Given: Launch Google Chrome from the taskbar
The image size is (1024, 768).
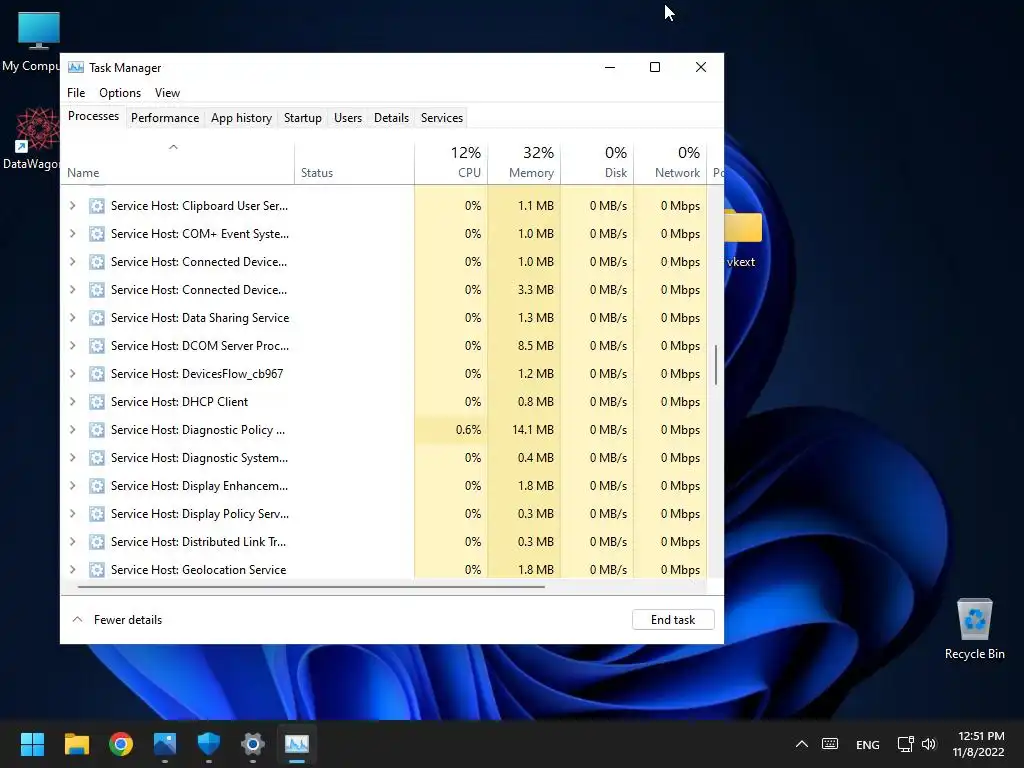Looking at the screenshot, I should (121, 744).
